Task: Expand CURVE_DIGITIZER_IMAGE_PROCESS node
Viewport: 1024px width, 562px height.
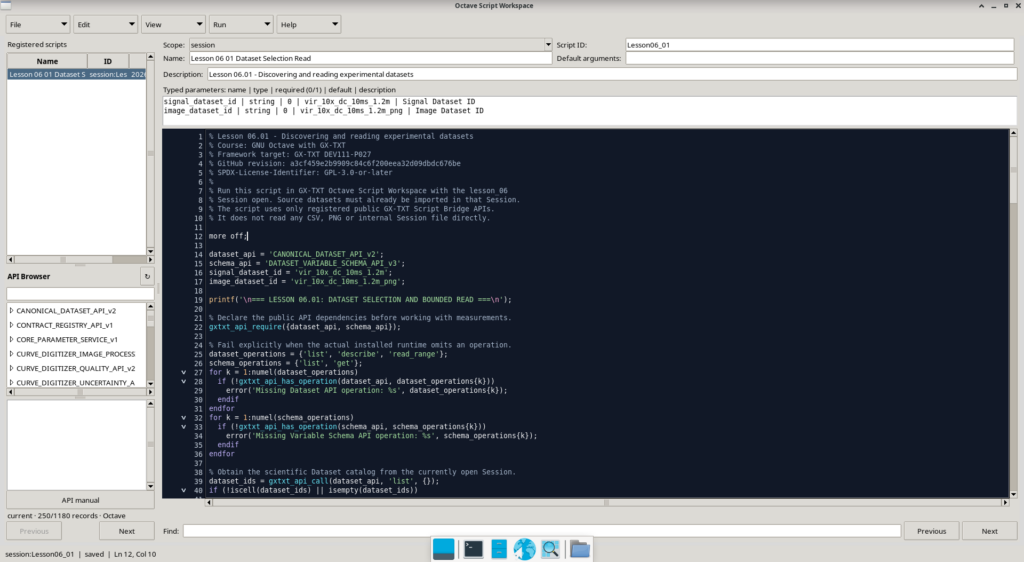Action: click(x=12, y=354)
